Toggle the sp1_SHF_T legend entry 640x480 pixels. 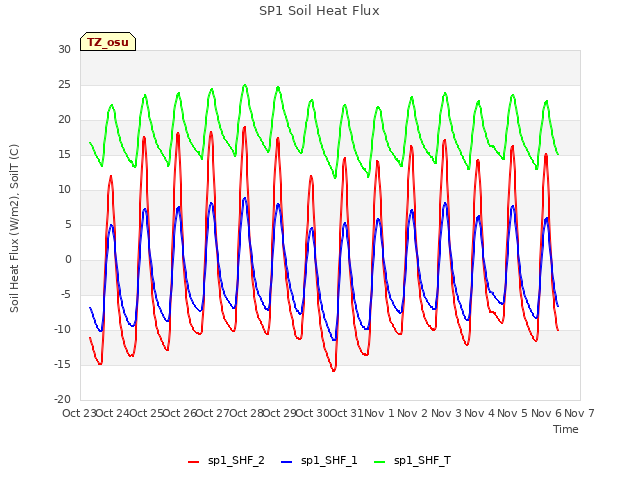(x=412, y=461)
